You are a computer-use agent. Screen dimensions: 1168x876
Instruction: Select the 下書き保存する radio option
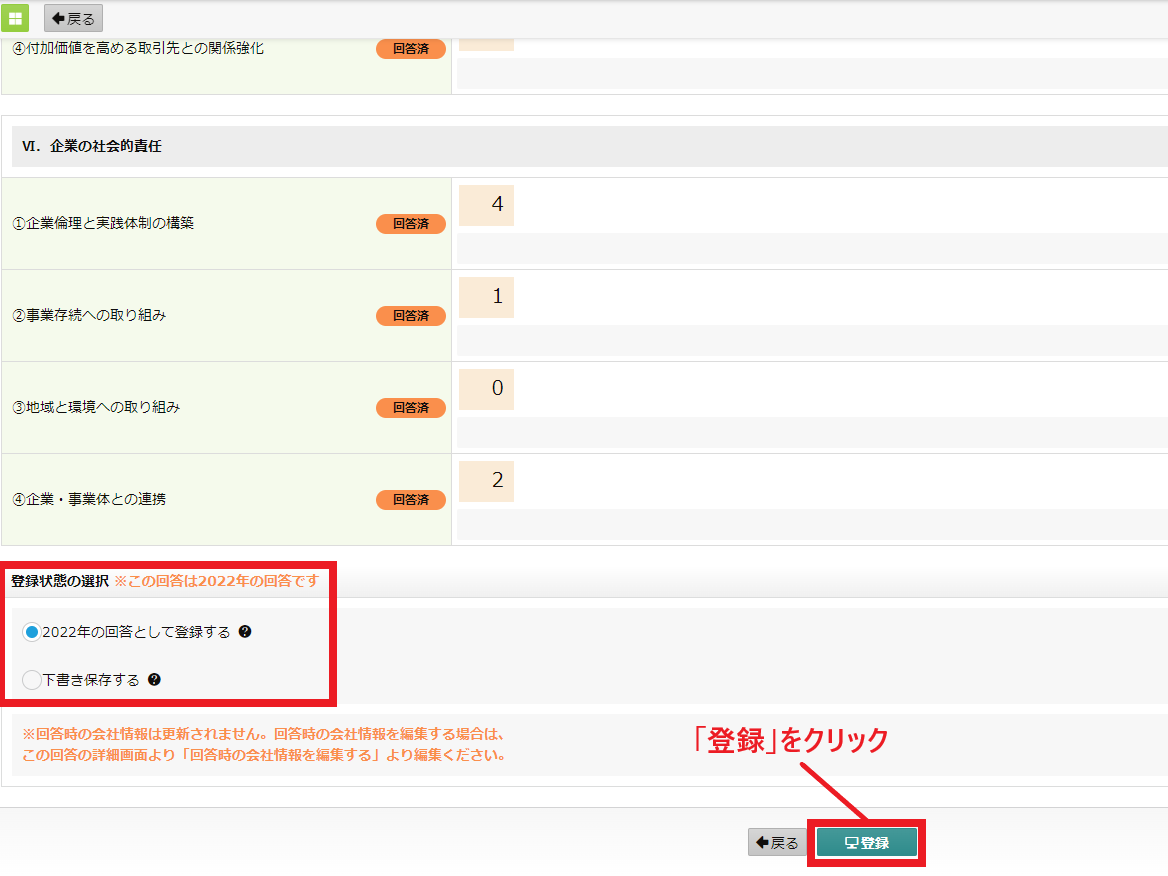32,680
